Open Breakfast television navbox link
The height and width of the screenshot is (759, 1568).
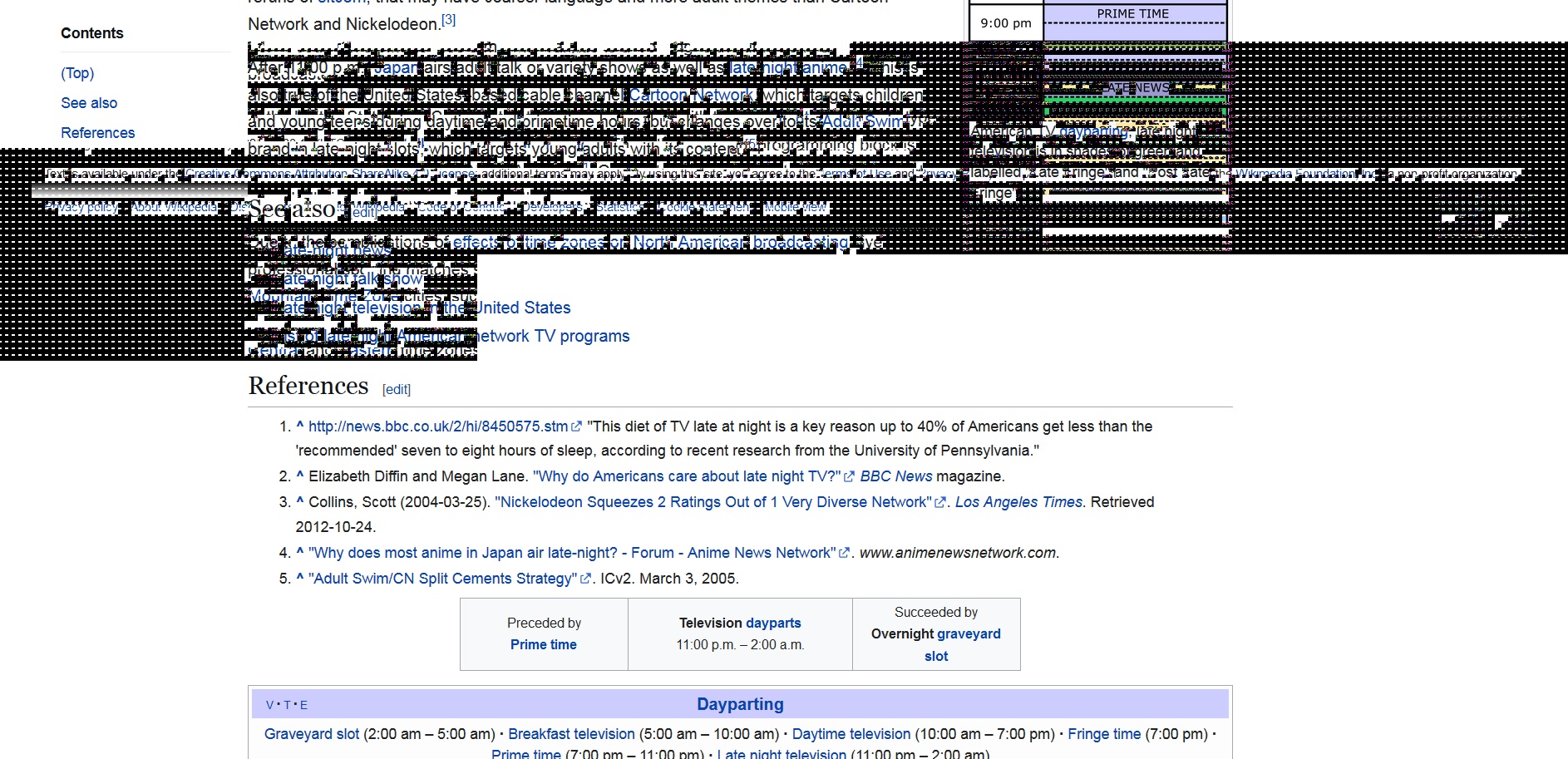[x=571, y=734]
